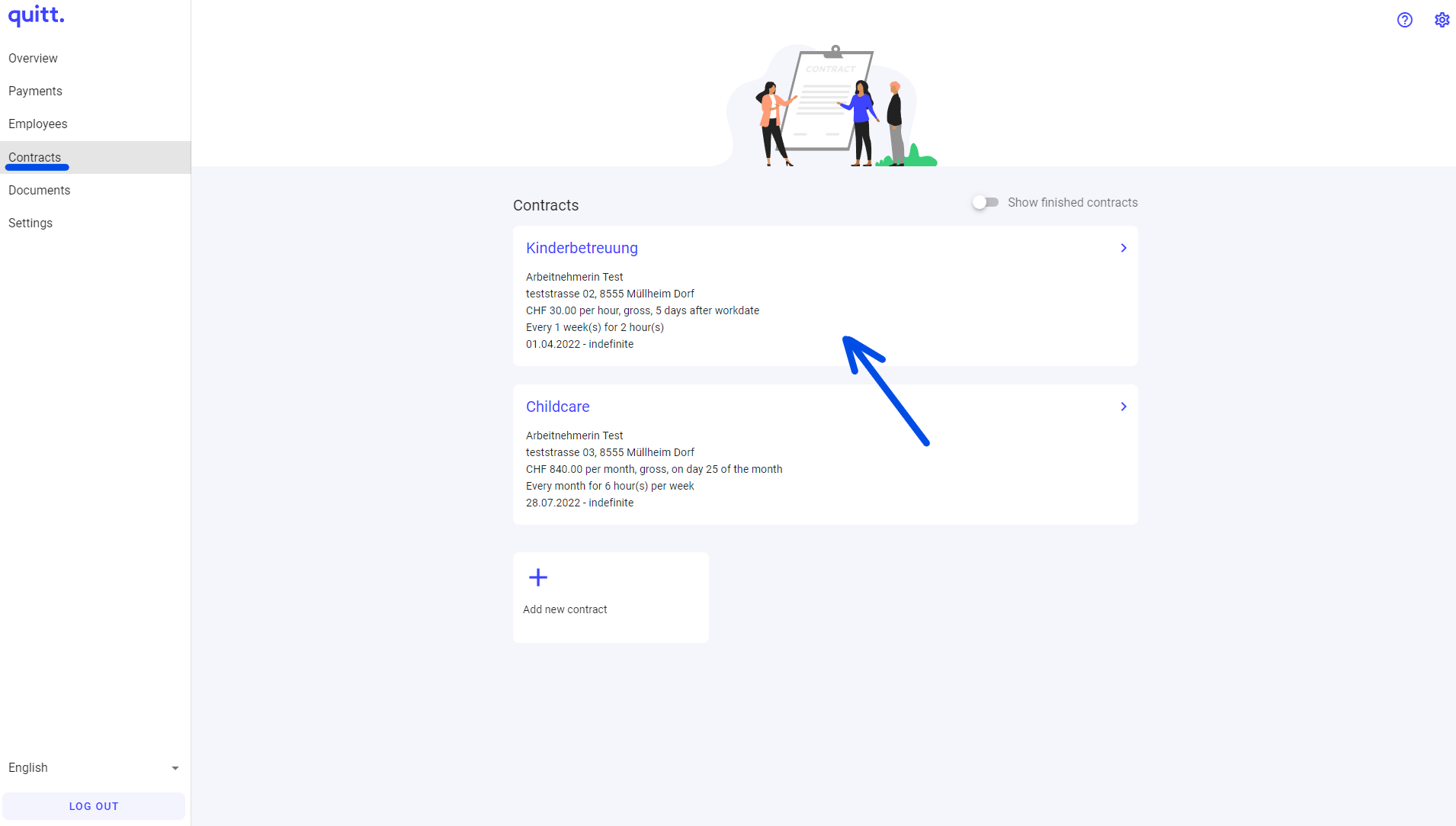Select Contracts in the sidebar
This screenshot has width=1456, height=826.
click(34, 158)
